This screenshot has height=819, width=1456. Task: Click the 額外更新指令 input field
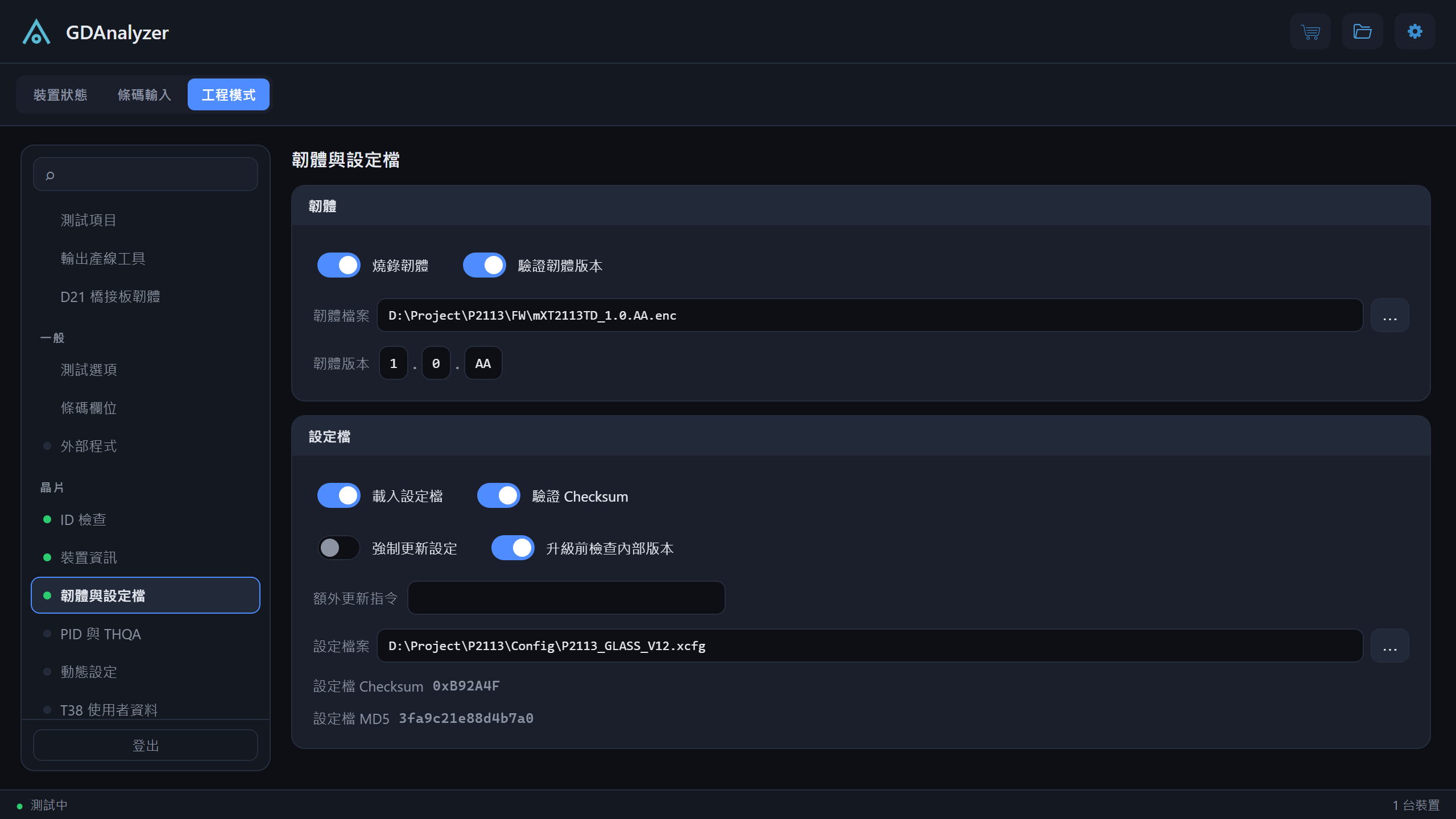click(x=566, y=598)
